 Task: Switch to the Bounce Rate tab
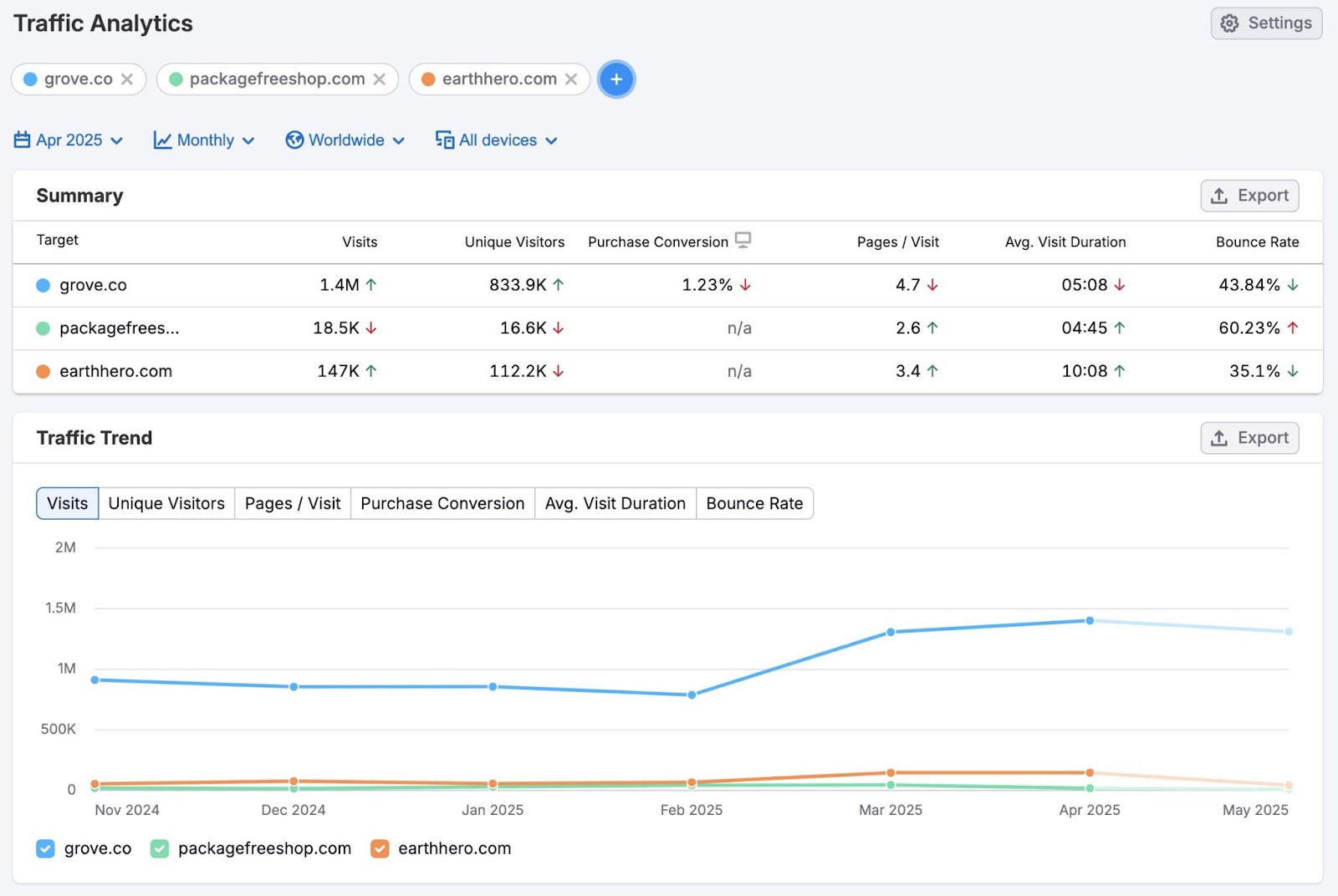click(x=753, y=503)
